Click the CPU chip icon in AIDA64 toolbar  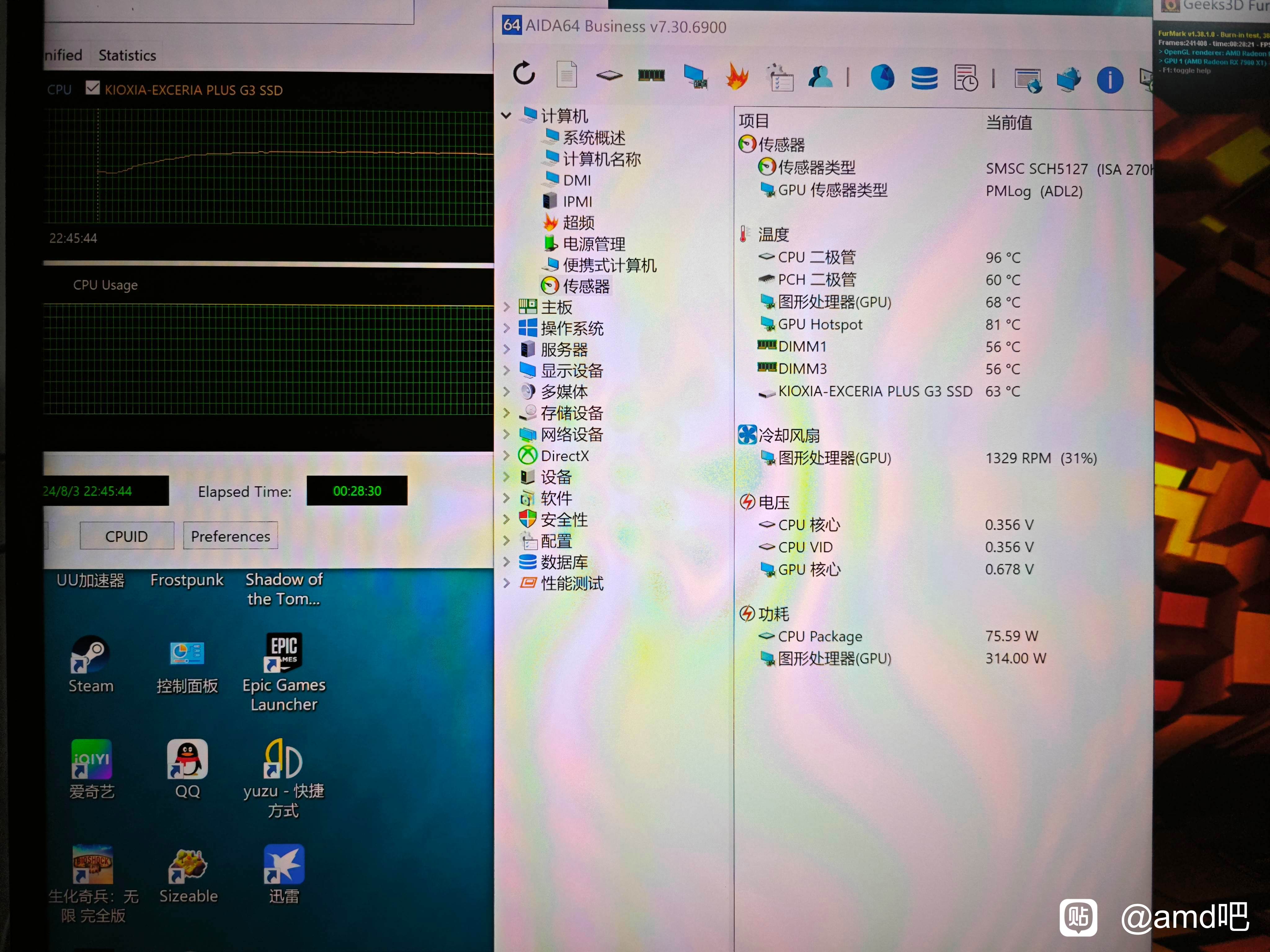tap(609, 75)
